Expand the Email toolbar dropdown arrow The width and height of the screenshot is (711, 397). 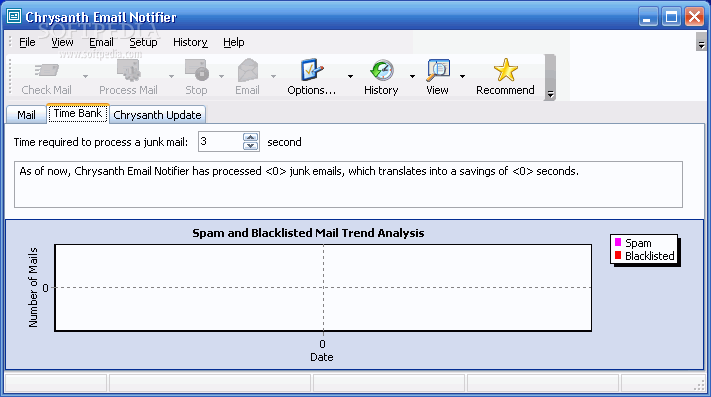click(x=273, y=76)
